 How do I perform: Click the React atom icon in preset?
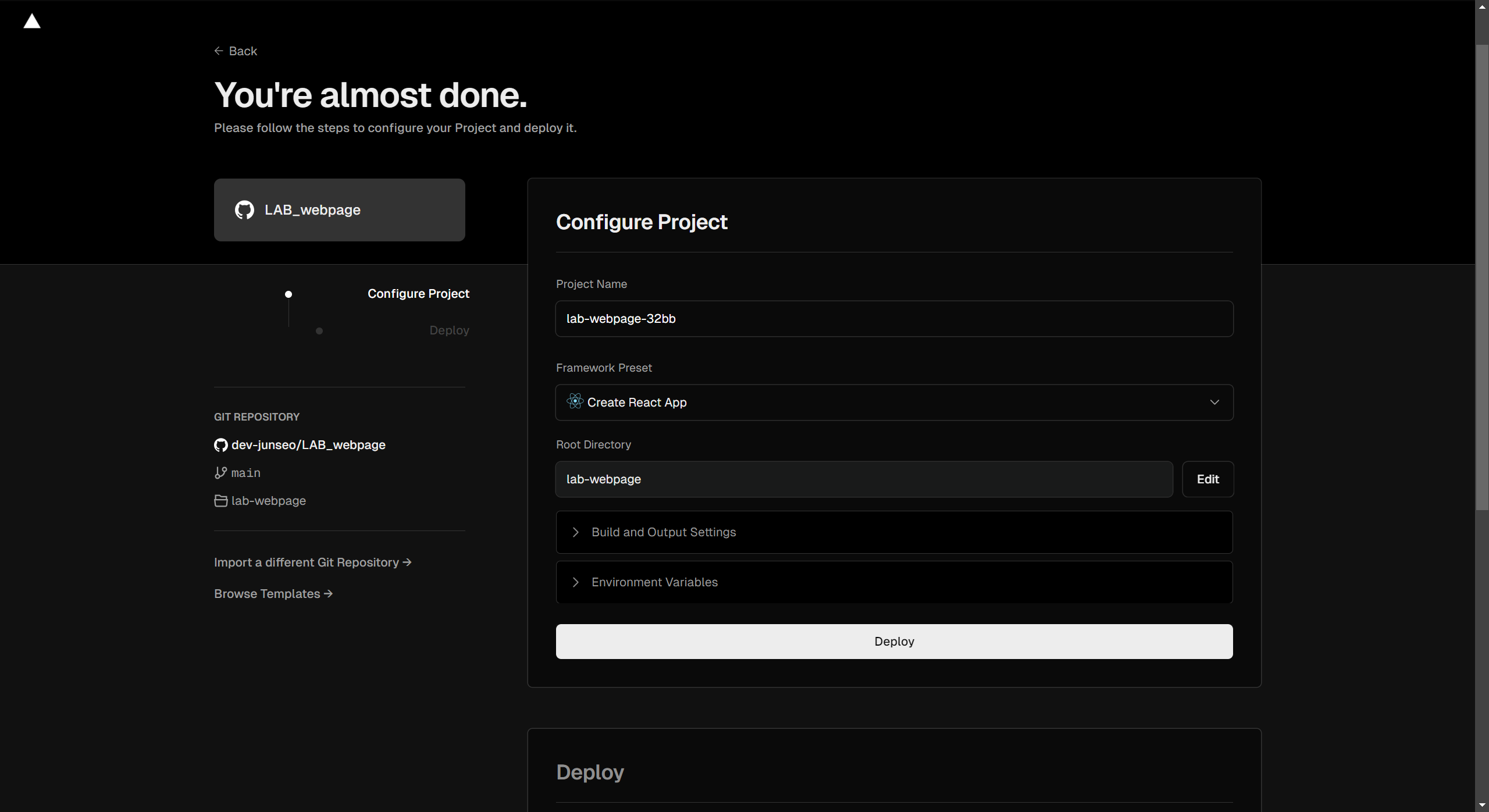coord(575,402)
